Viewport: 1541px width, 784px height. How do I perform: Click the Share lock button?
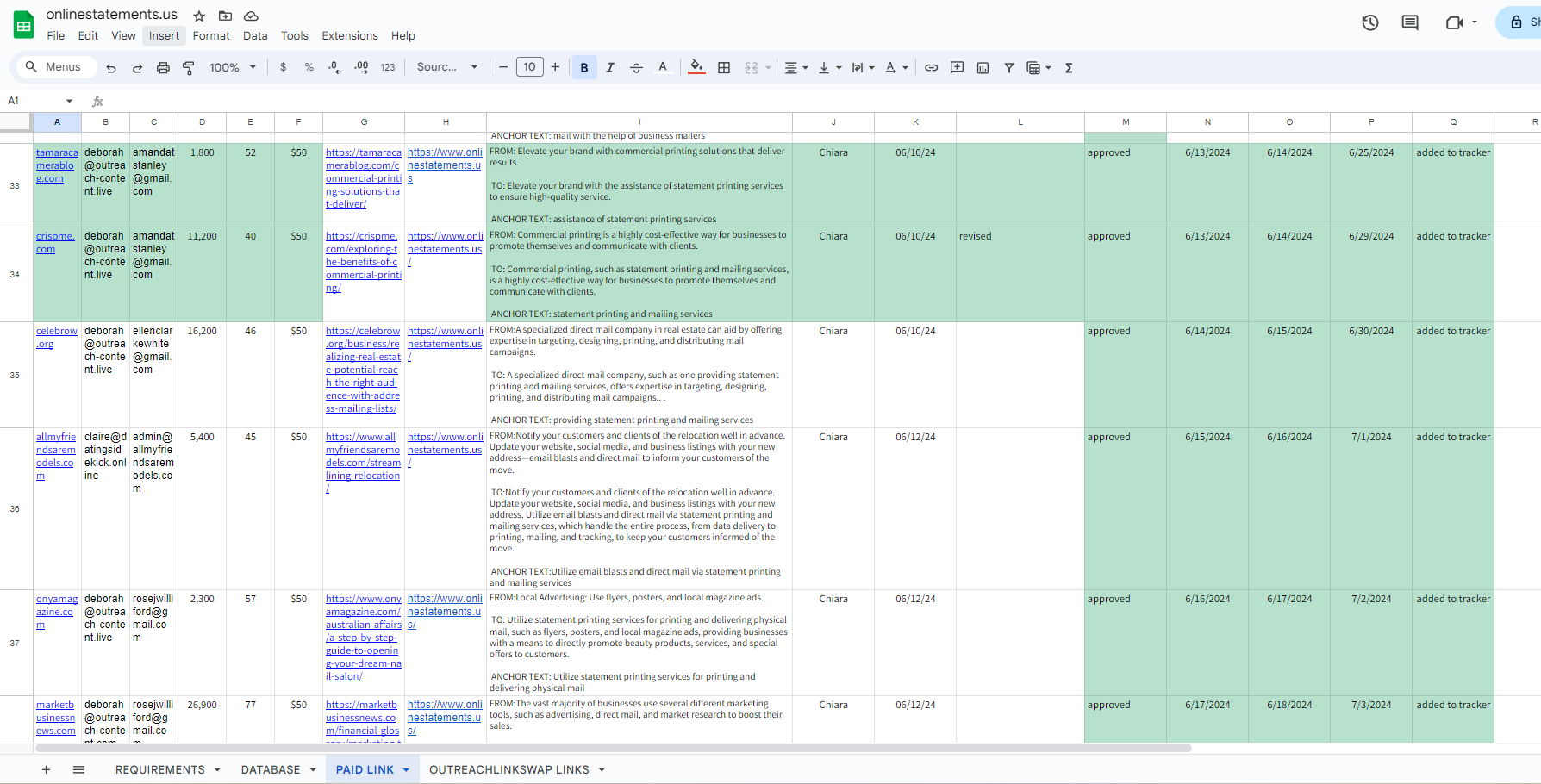pos(1521,22)
